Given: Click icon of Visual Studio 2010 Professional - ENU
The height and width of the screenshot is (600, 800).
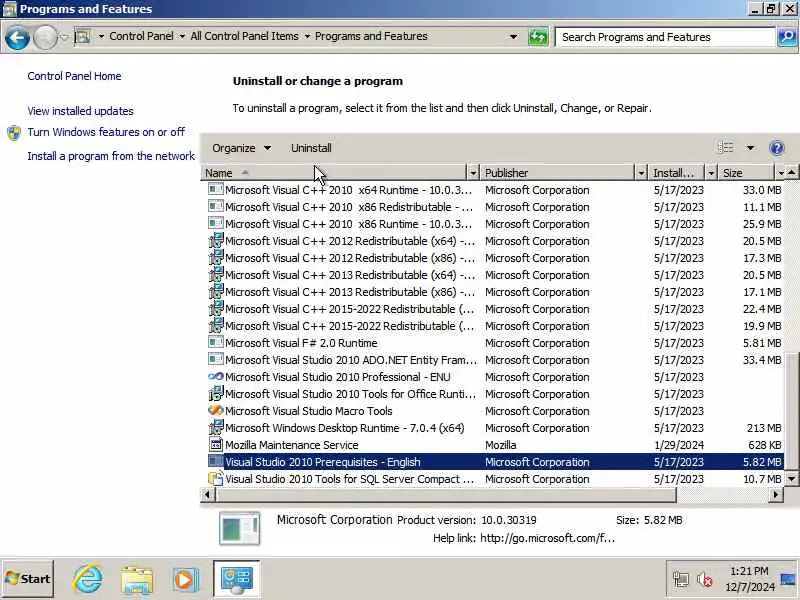Looking at the screenshot, I should (216, 377).
